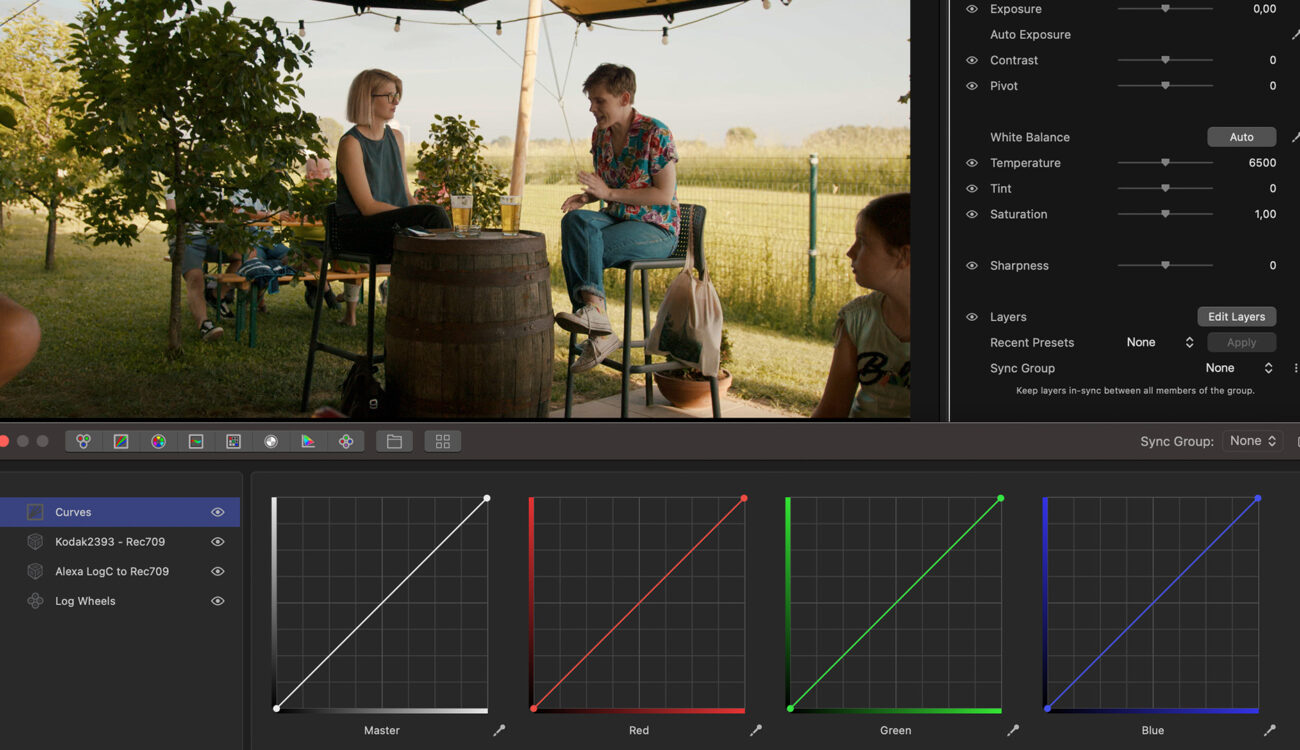Viewport: 1300px width, 750px height.
Task: Click the Green curve top point
Action: click(1001, 498)
